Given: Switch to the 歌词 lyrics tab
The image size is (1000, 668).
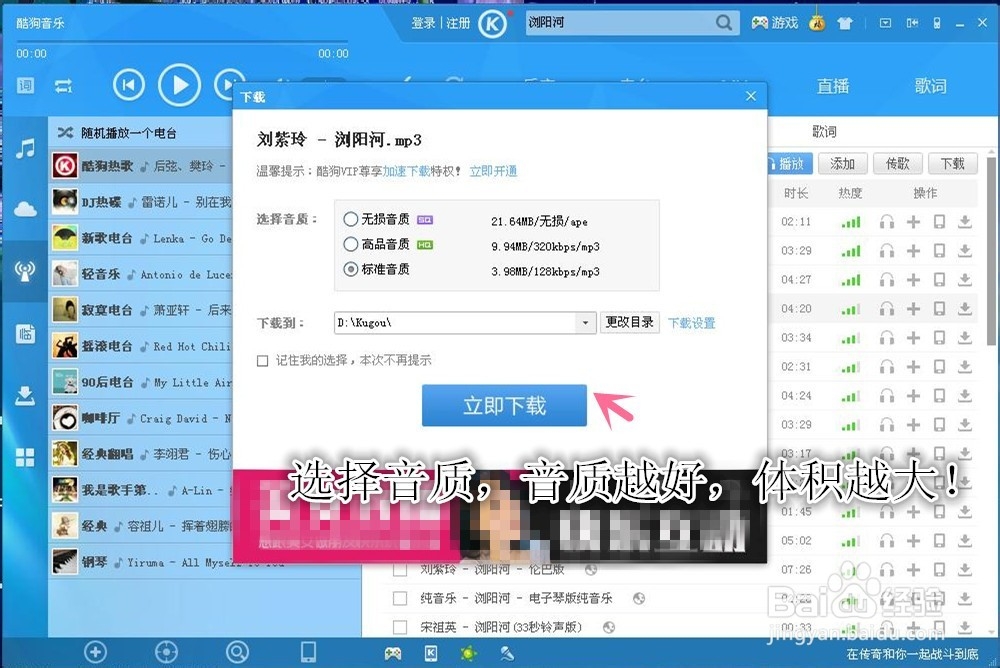Looking at the screenshot, I should (x=930, y=86).
